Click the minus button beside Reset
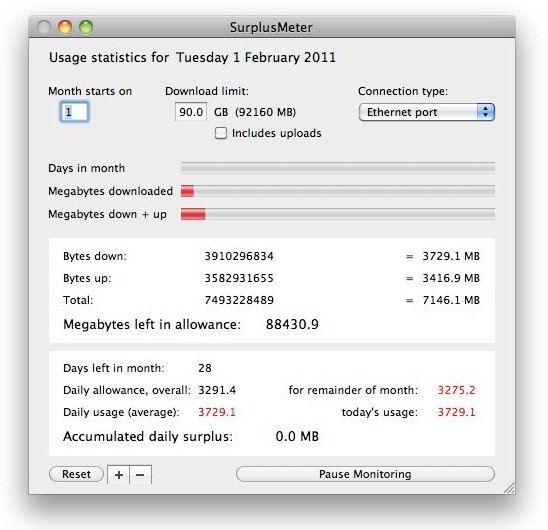Image resolution: width=548 pixels, height=530 pixels. click(x=140, y=474)
